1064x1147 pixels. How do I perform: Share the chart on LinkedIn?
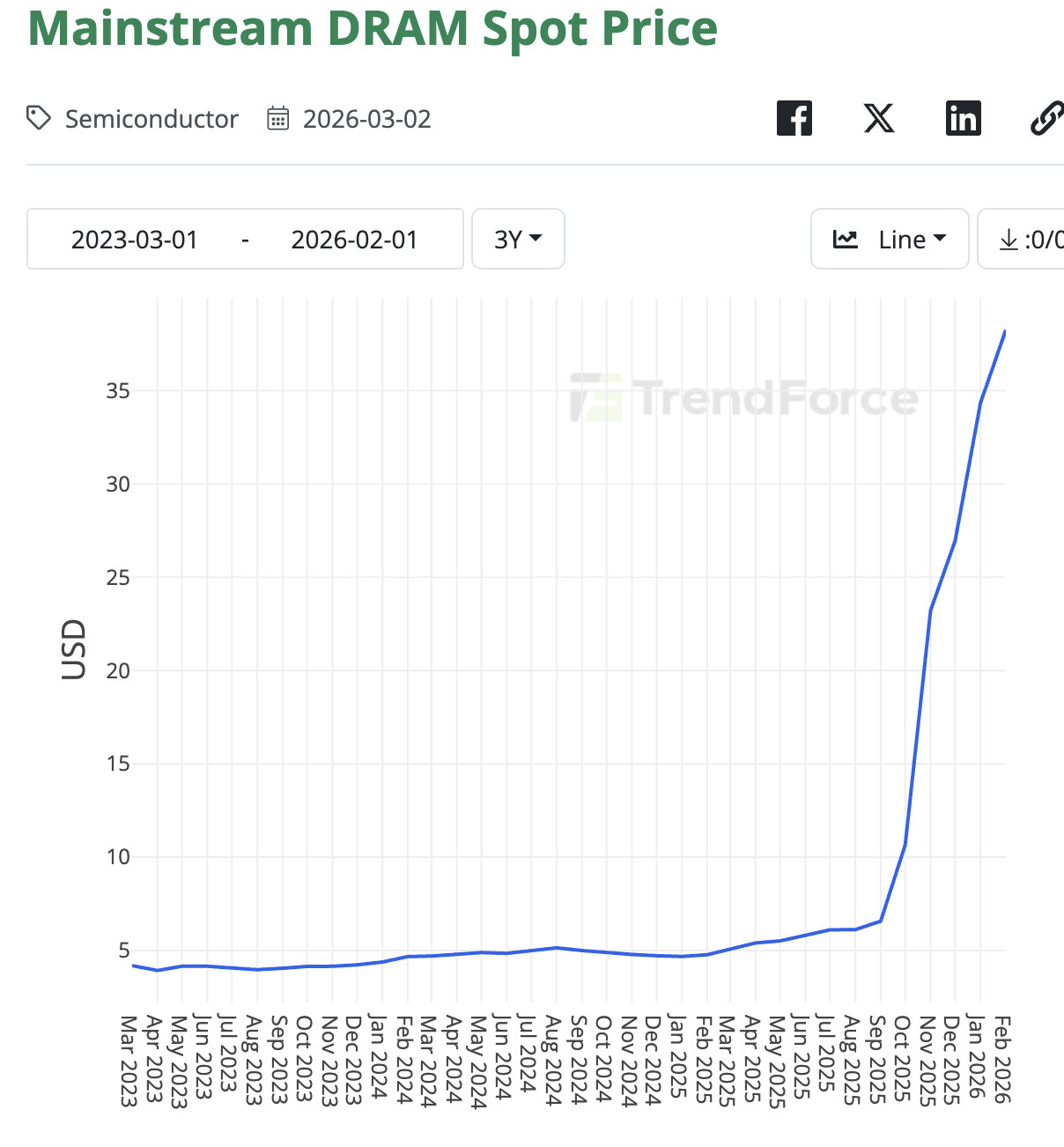(x=963, y=118)
